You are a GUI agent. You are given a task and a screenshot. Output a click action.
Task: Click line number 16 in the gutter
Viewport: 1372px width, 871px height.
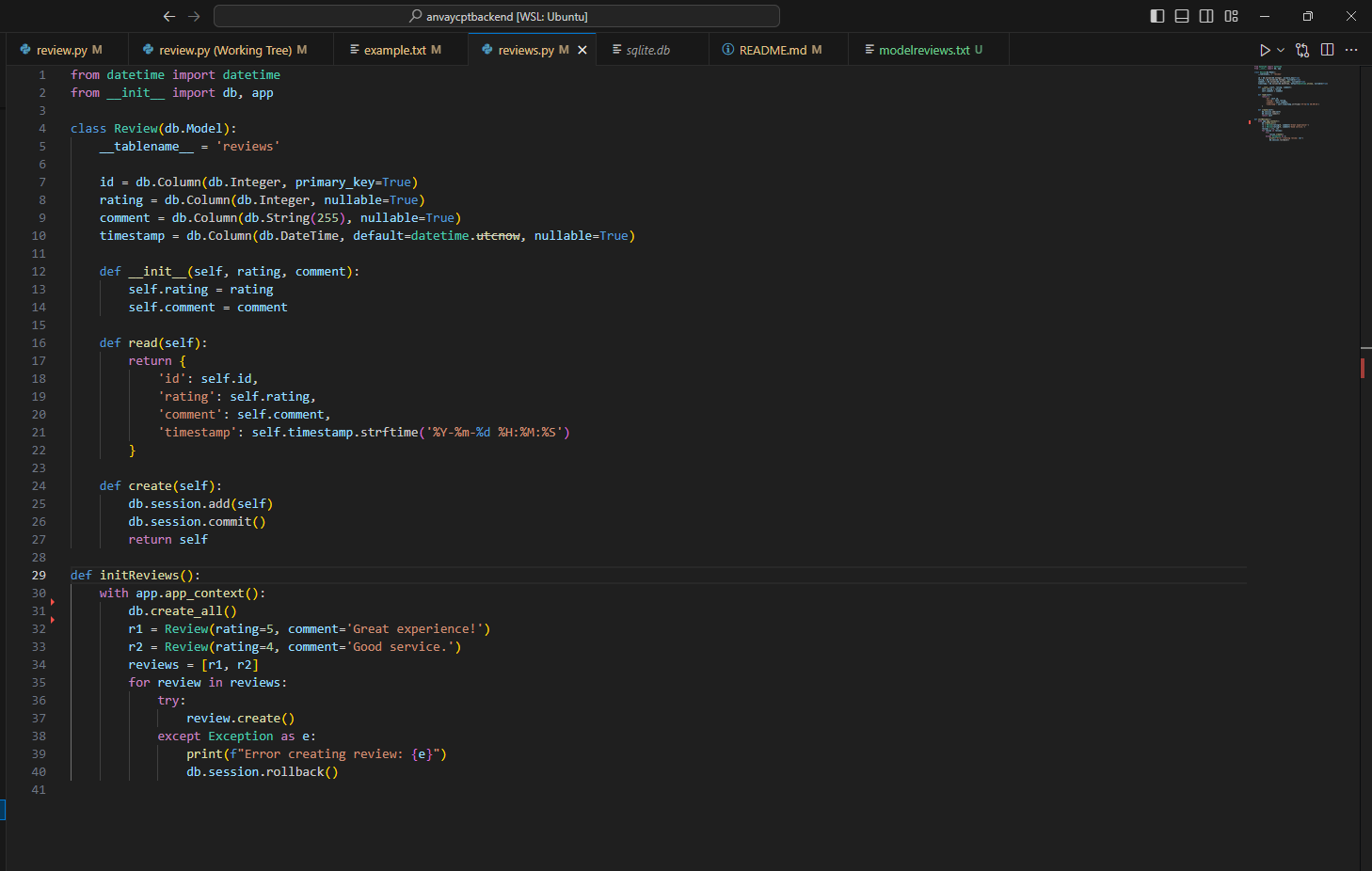coord(39,342)
